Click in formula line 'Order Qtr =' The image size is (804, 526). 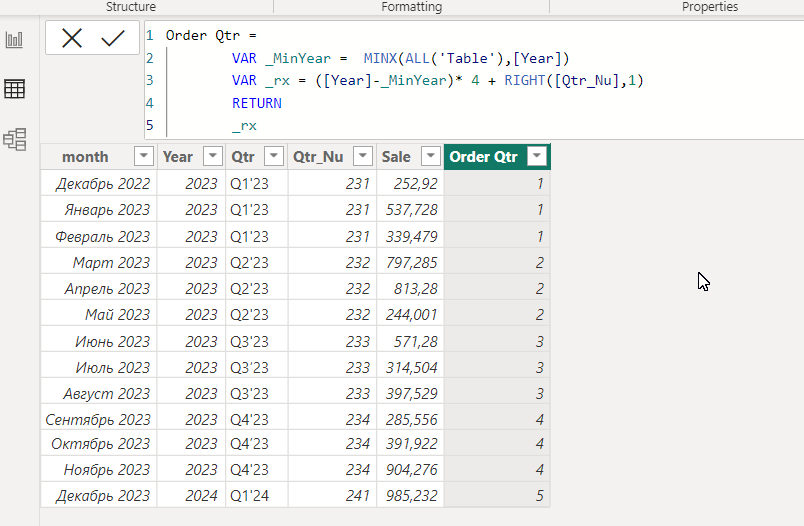click(211, 35)
